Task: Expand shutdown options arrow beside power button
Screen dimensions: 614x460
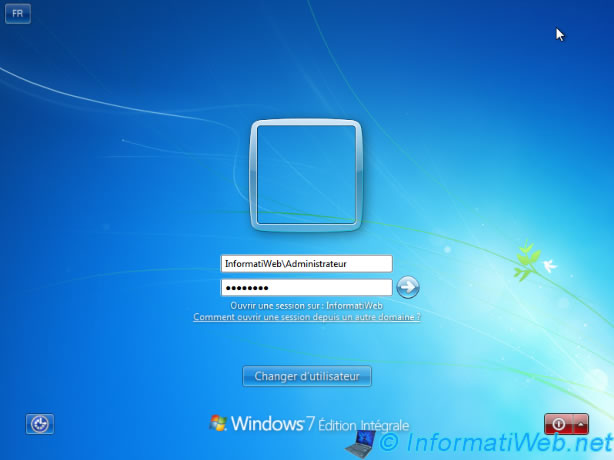Action: (x=582, y=424)
